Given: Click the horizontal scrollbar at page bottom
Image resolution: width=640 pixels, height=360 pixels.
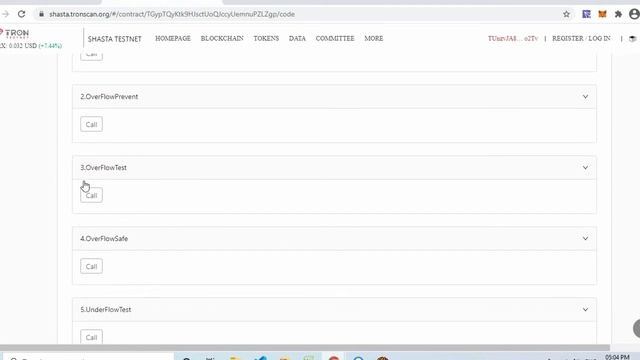Looking at the screenshot, I should (x=304, y=348).
